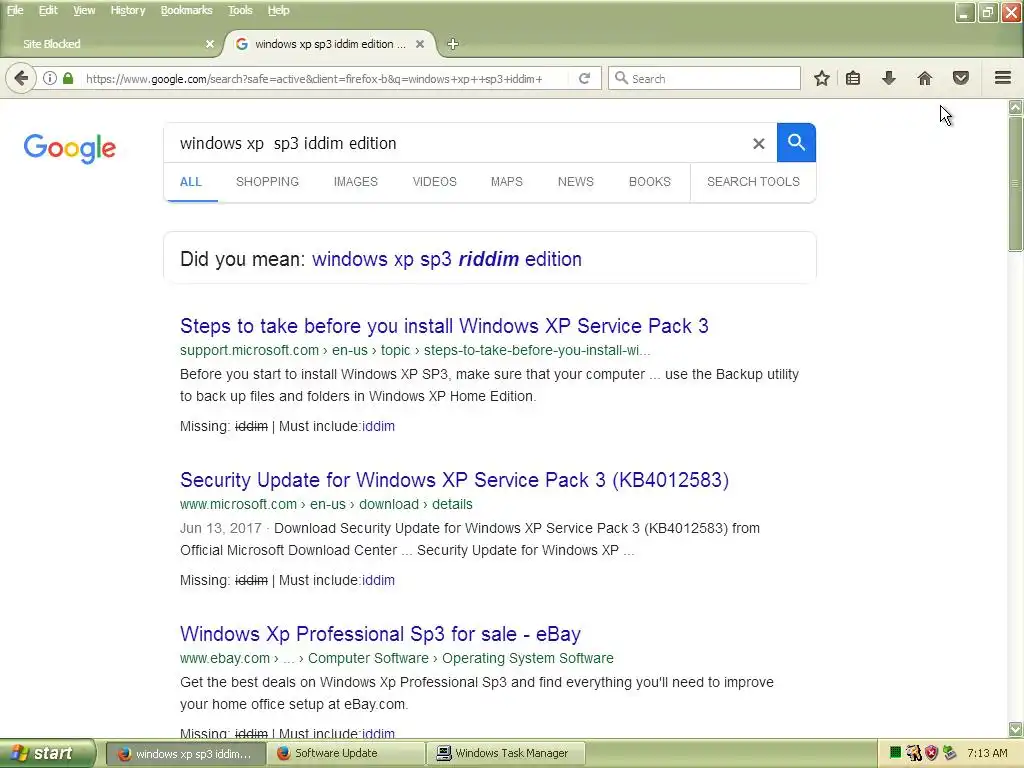Click the vertical scrollbar thumb
Viewport: 1024px width, 768px height.
pos(1016,184)
